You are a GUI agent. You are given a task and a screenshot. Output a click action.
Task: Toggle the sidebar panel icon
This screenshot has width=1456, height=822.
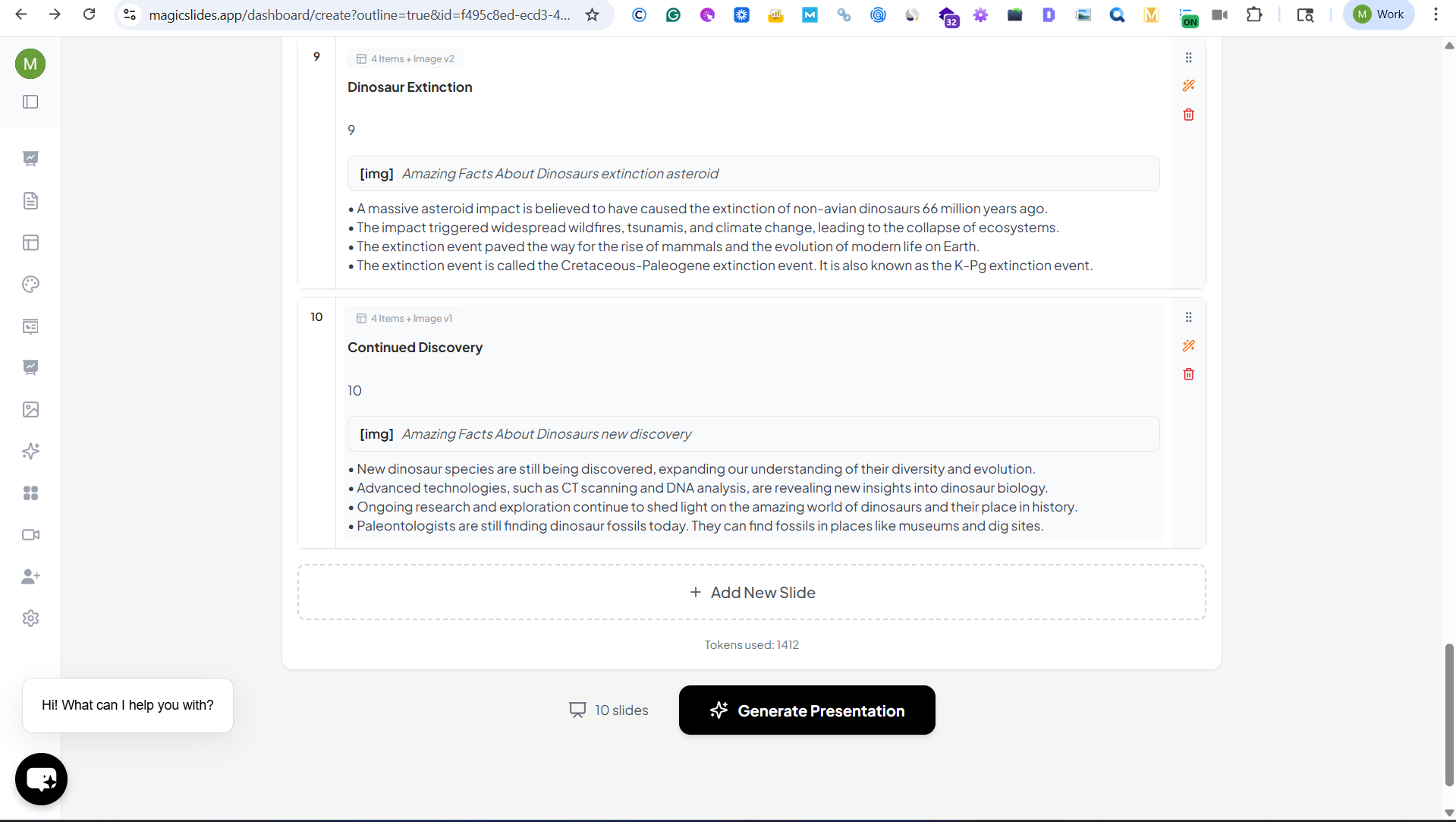pos(30,102)
